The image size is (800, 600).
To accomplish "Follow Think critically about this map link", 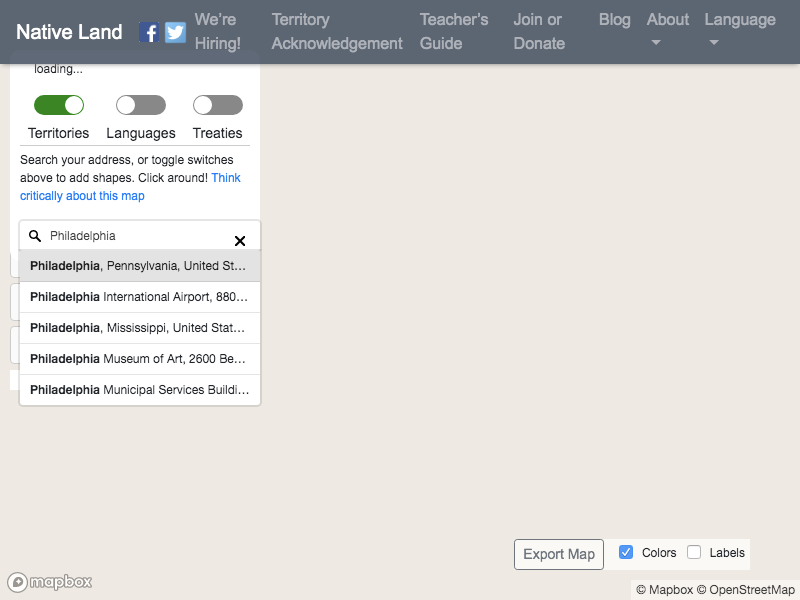I will (x=130, y=187).
